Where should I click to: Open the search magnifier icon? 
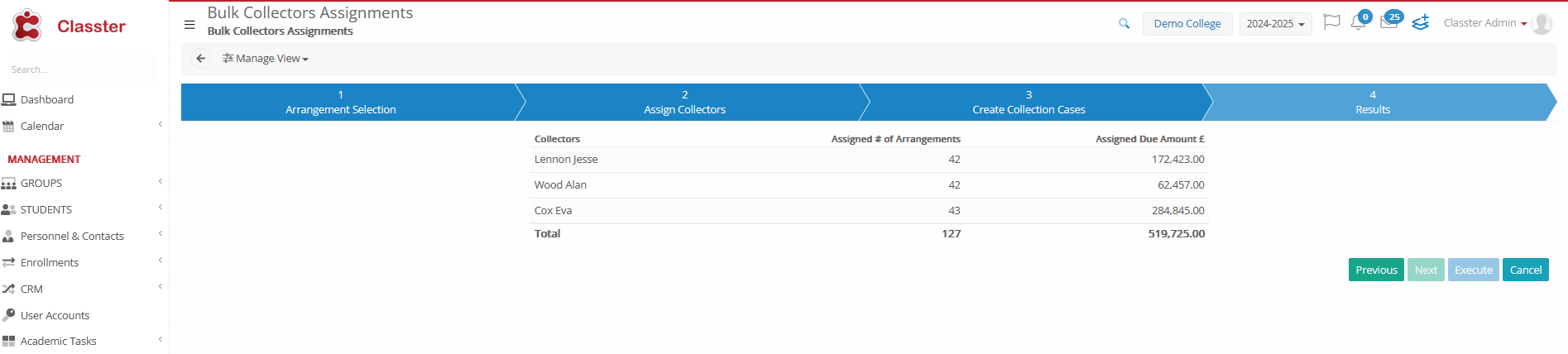1124,24
